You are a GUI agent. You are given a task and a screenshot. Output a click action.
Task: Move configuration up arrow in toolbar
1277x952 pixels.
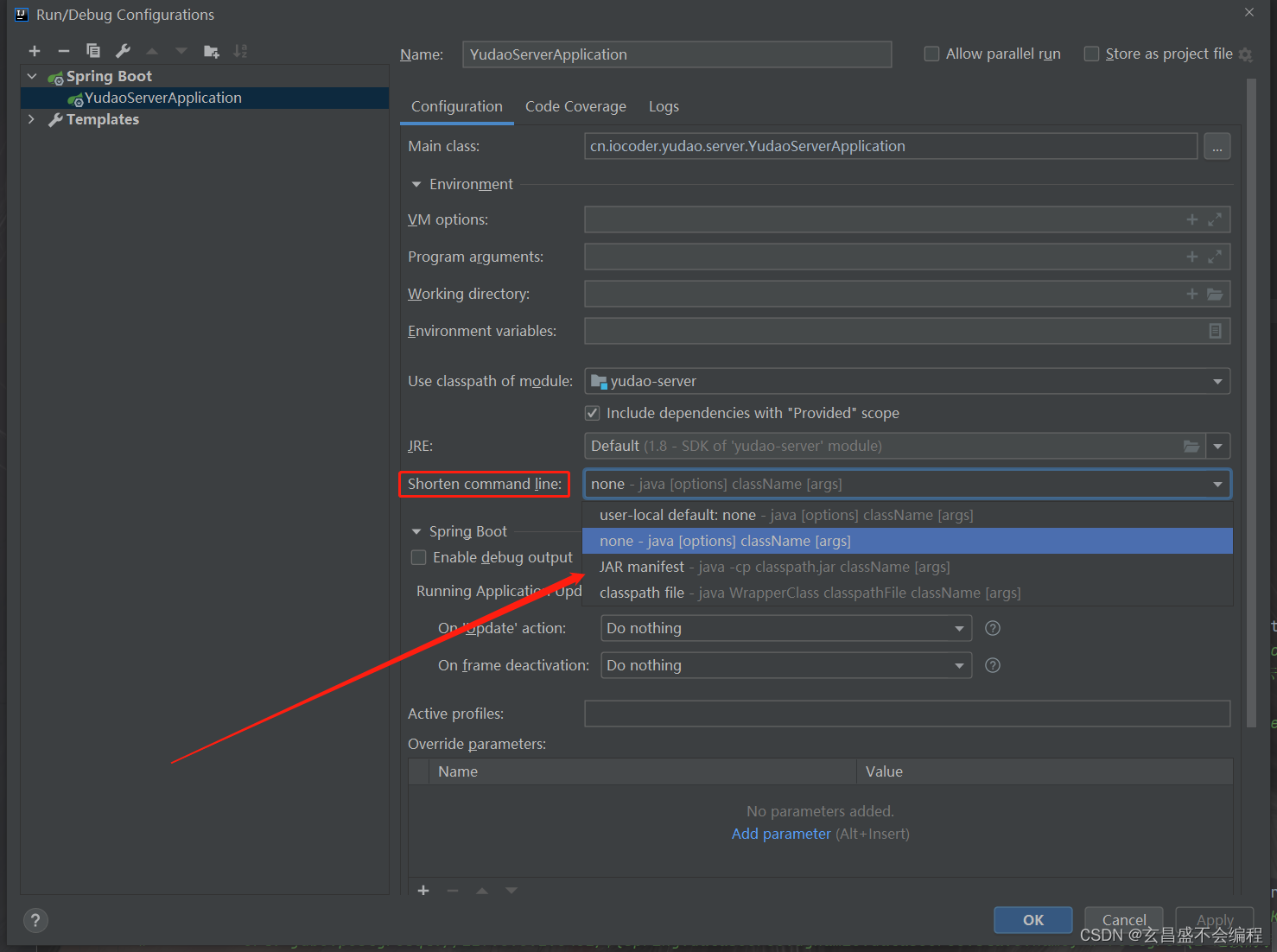152,51
